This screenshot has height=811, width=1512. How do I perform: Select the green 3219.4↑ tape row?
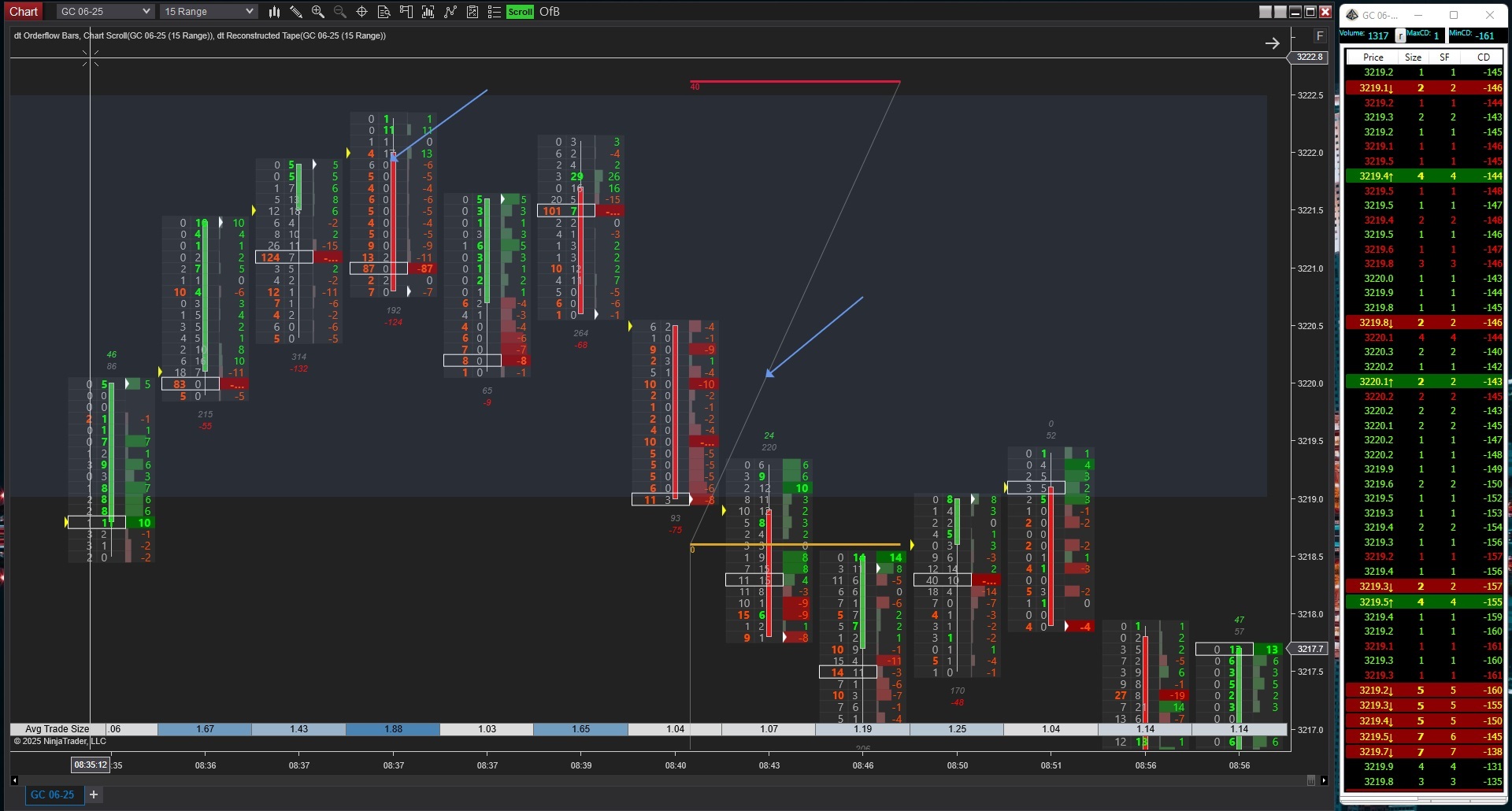tap(1425, 176)
